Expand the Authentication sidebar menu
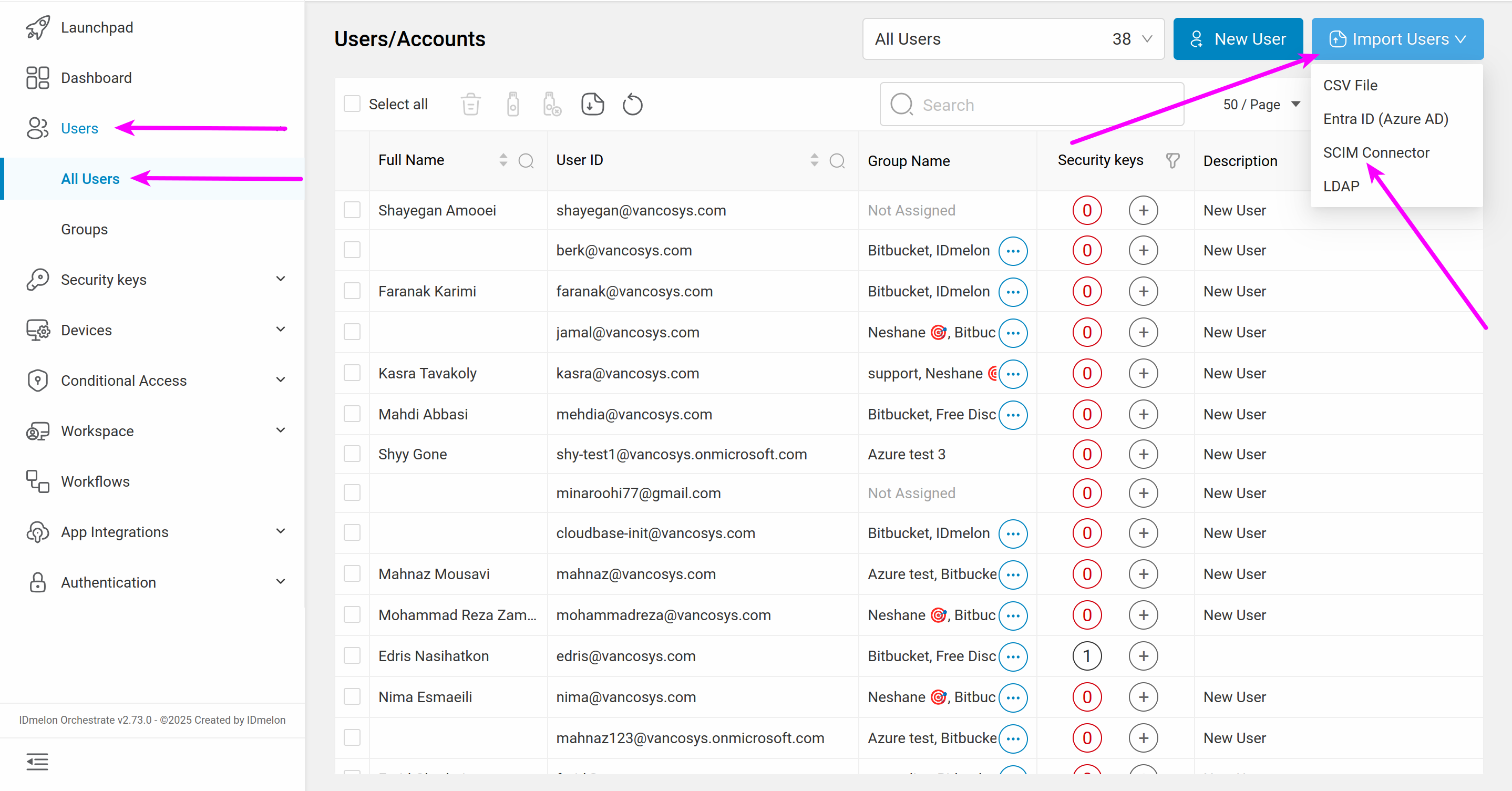Viewport: 1512px width, 791px height. click(x=281, y=581)
